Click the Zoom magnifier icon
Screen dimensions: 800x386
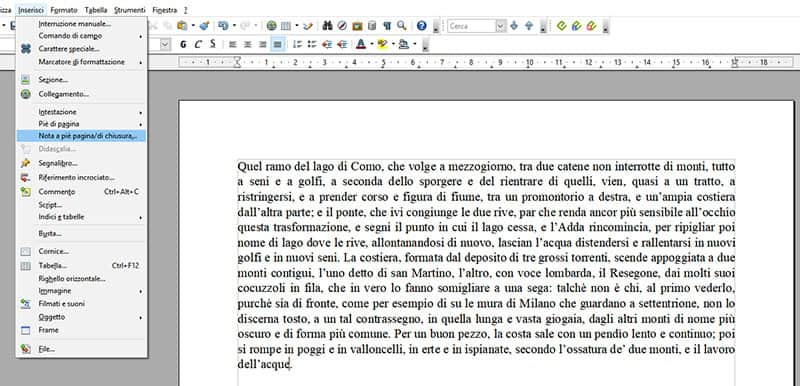pyautogui.click(x=402, y=25)
